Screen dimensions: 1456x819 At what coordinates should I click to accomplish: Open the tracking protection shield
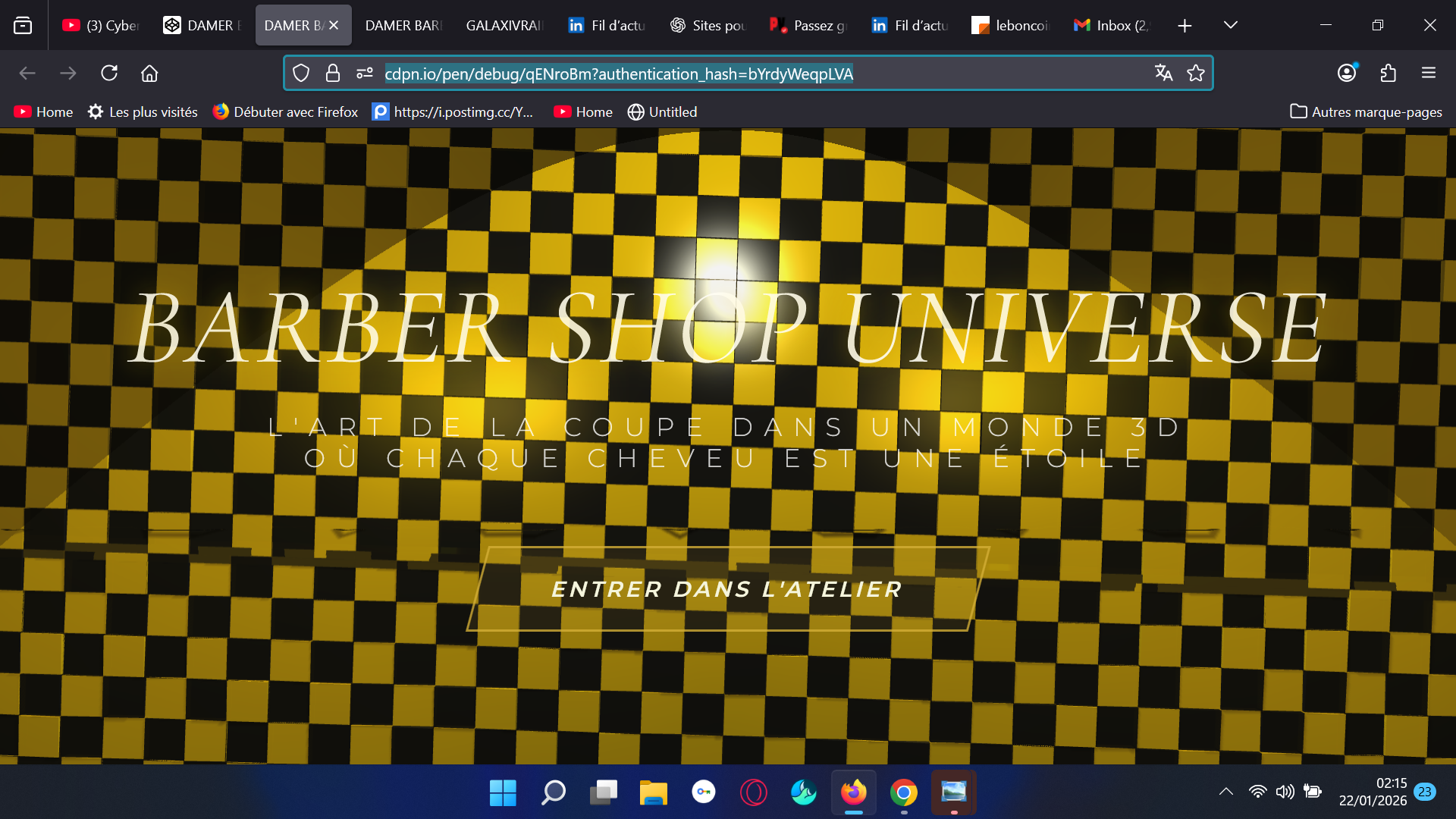301,73
